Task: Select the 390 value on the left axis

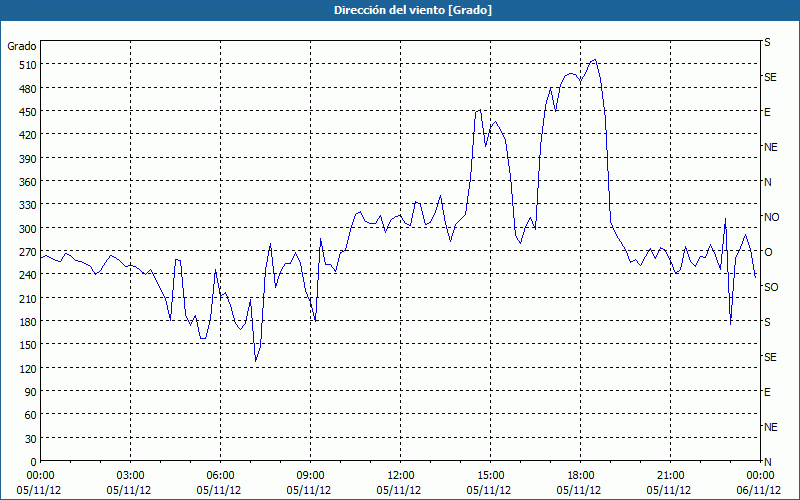Action: pos(28,159)
